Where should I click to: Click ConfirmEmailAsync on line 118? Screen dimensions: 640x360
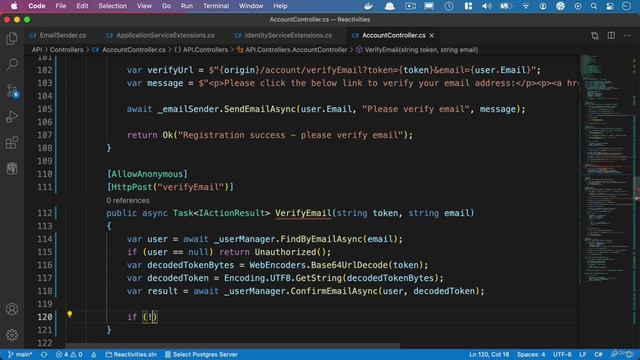pos(334,291)
